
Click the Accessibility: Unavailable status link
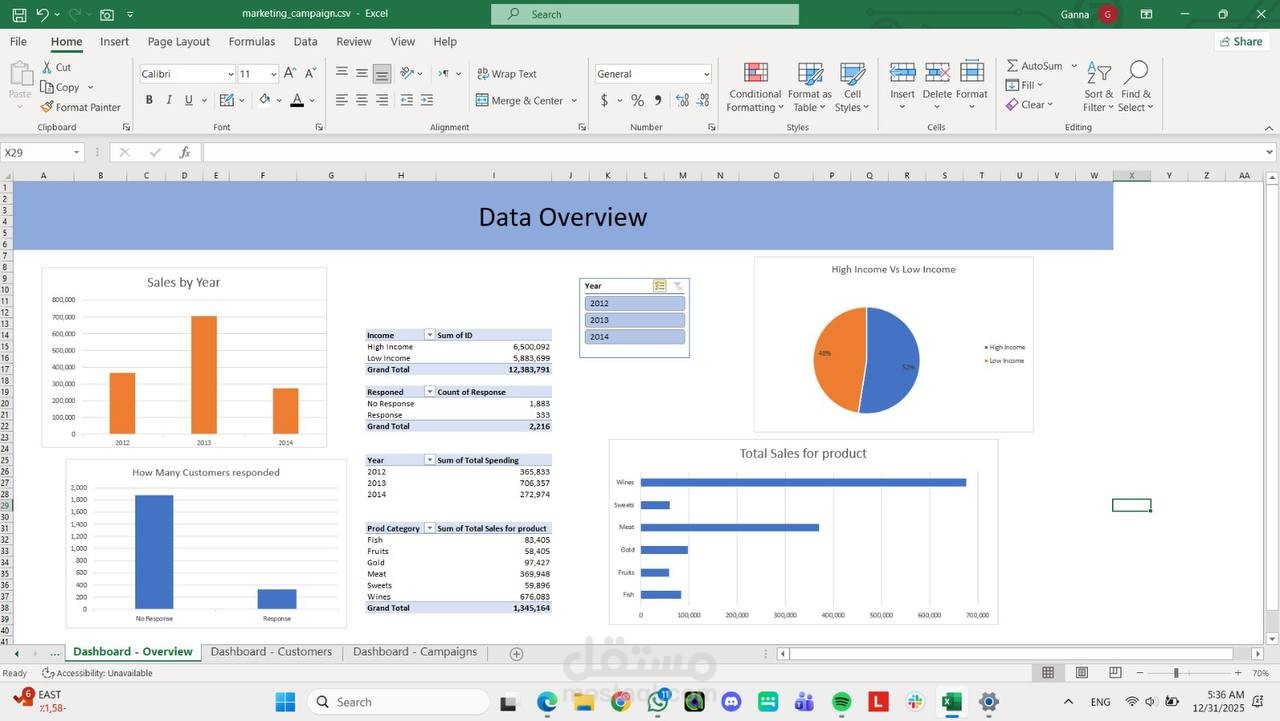(x=100, y=673)
